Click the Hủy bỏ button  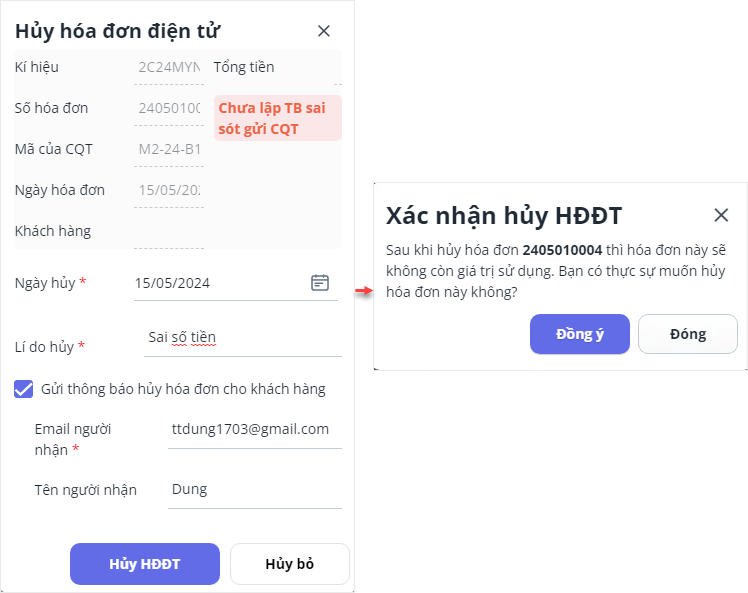coord(290,564)
